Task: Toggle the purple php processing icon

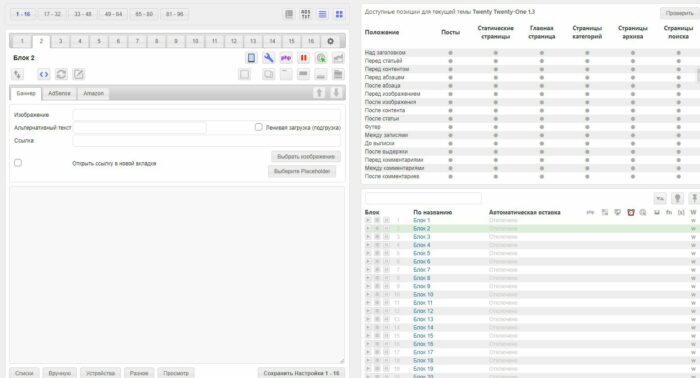Action: pos(286,58)
